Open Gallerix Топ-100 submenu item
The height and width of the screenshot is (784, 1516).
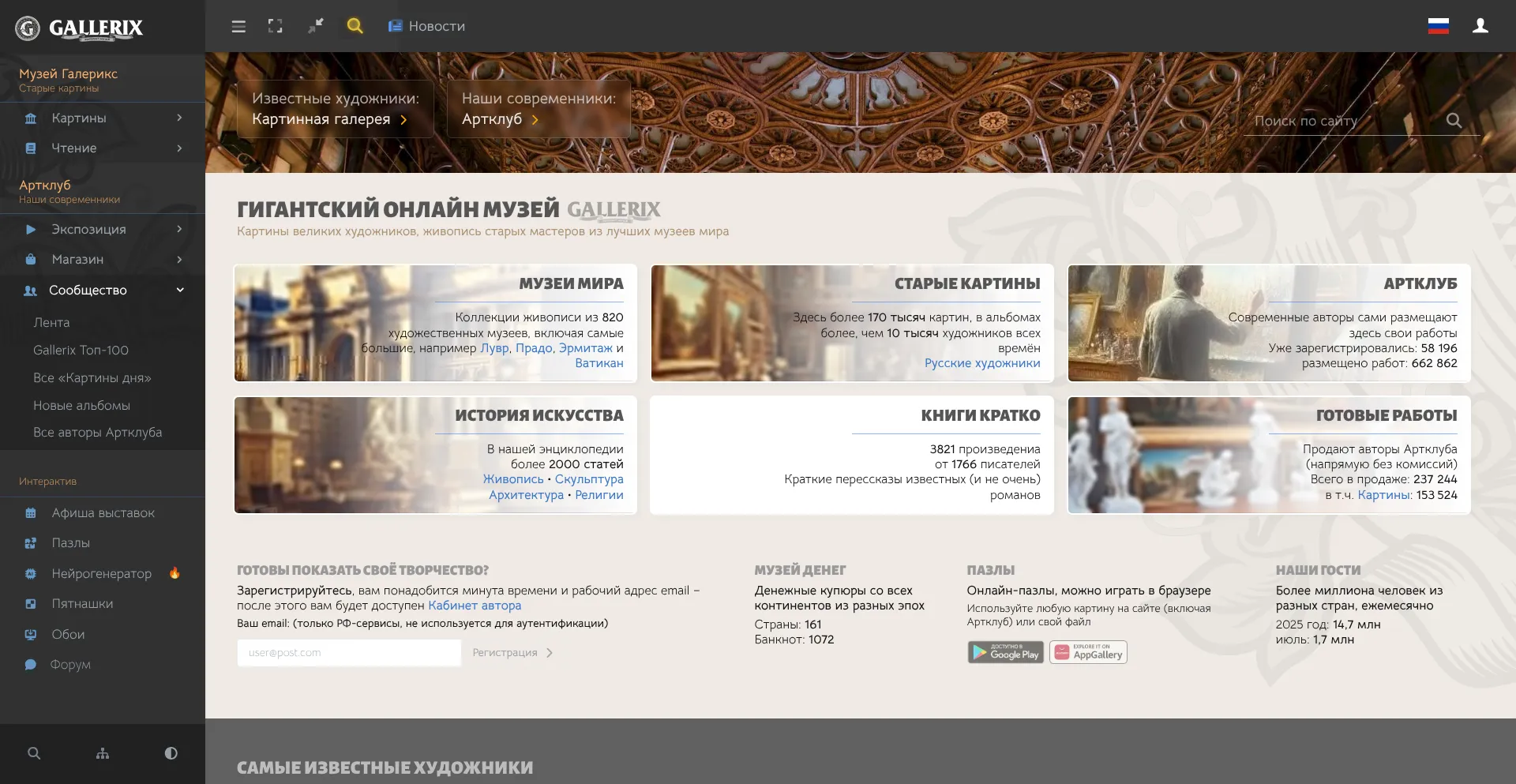point(81,350)
